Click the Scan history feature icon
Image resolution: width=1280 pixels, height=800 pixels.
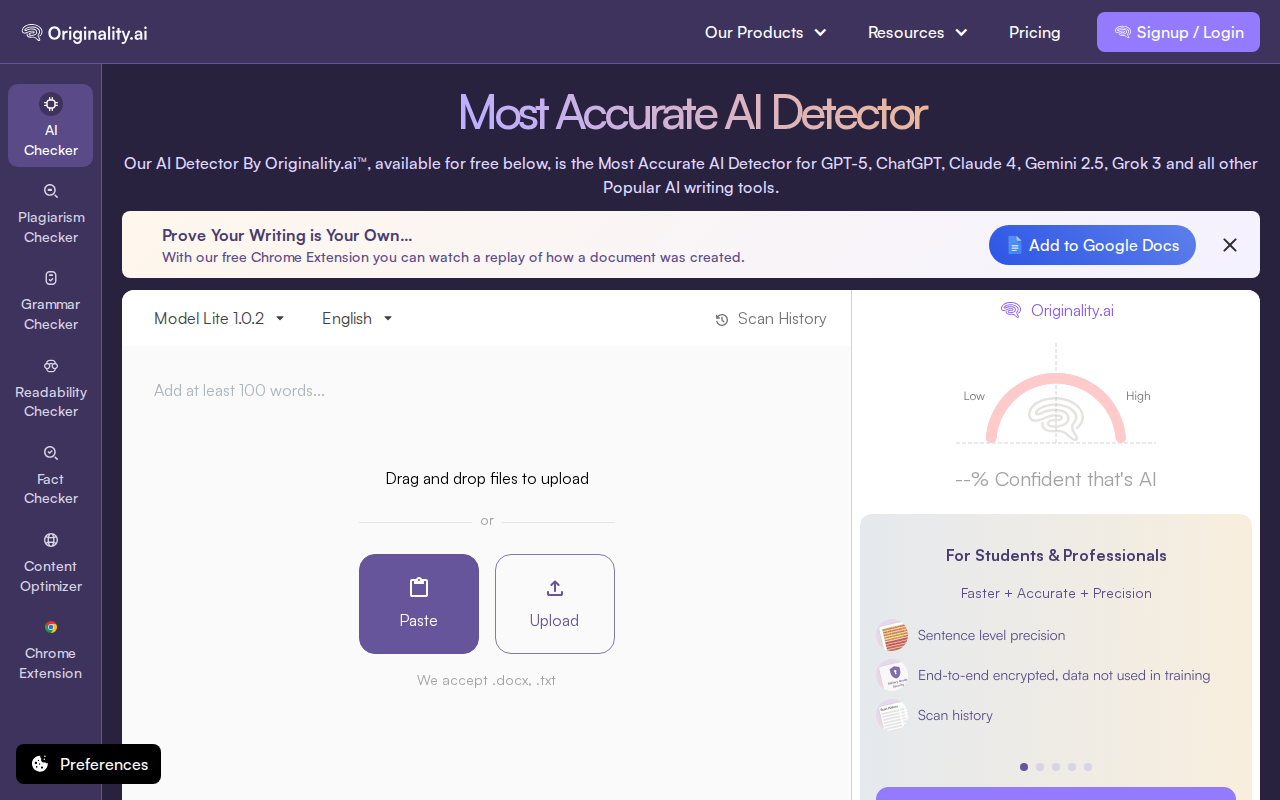[893, 715]
